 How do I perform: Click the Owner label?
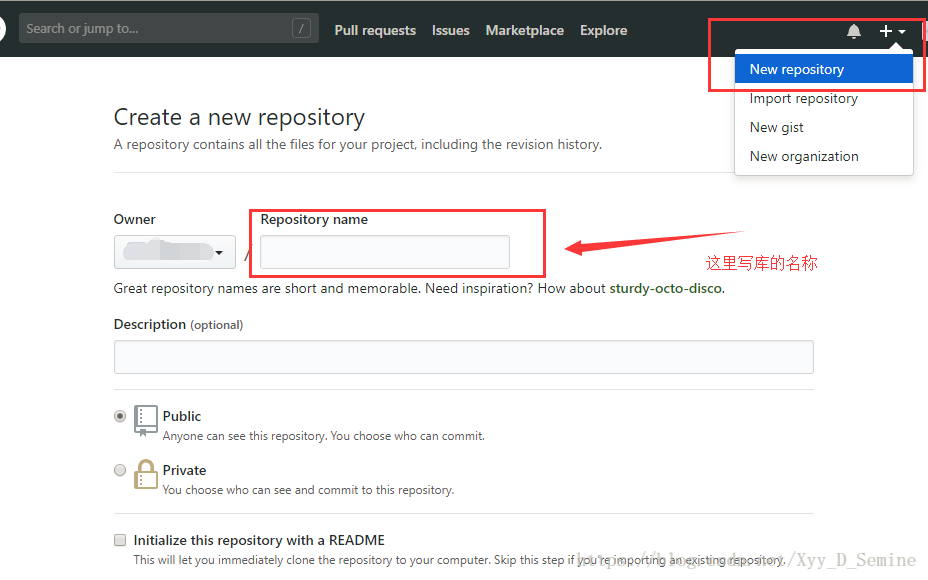pos(134,220)
